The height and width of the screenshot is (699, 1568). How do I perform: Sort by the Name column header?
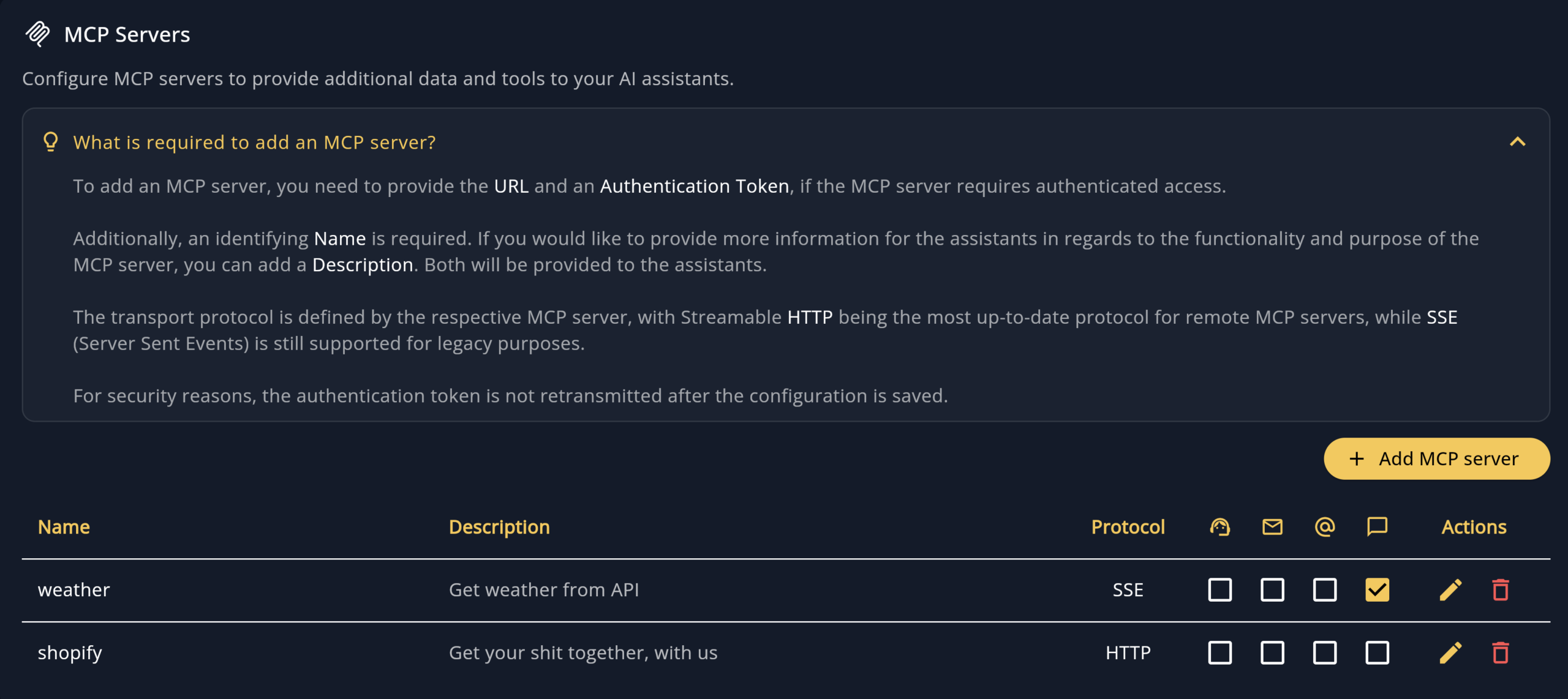[x=64, y=527]
